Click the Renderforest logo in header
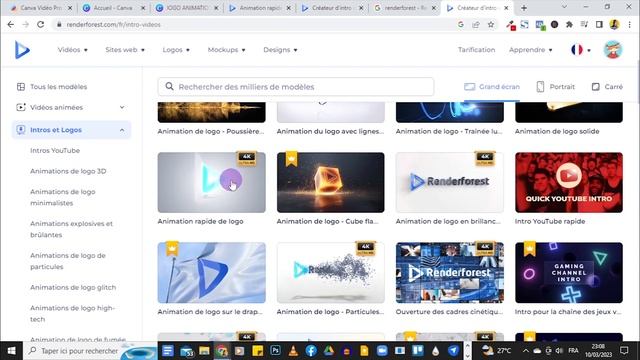The width and height of the screenshot is (640, 360). (x=22, y=50)
